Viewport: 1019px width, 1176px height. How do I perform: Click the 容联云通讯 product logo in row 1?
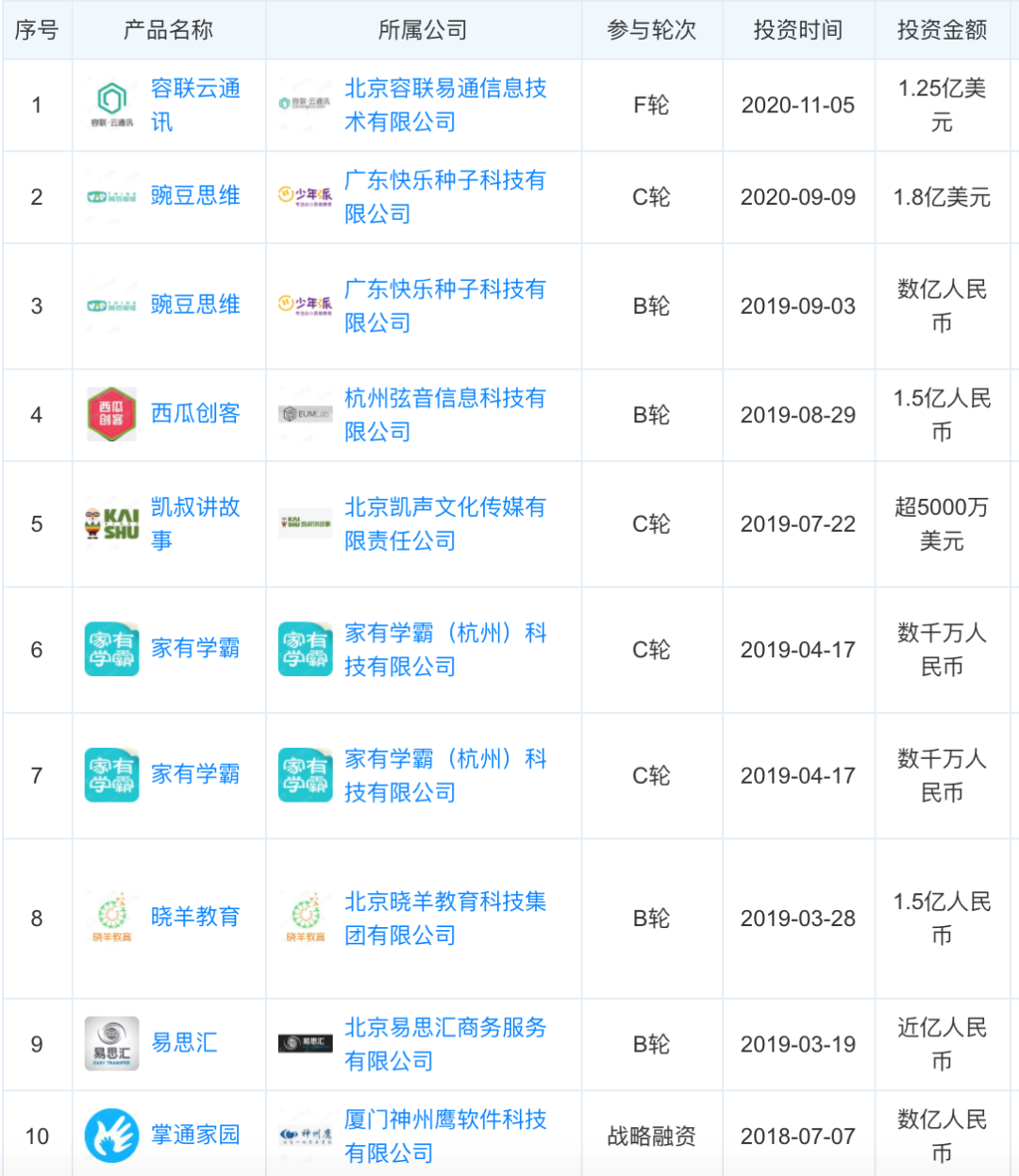(112, 105)
